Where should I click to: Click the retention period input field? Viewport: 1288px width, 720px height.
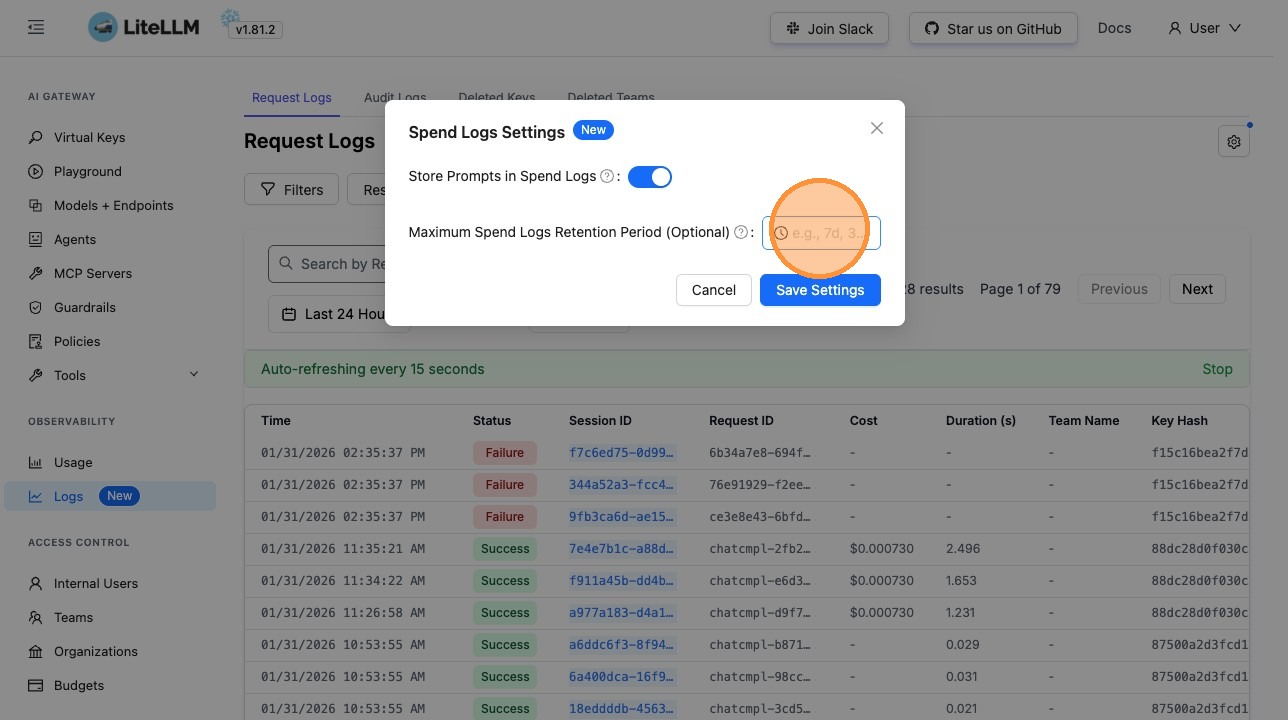[x=828, y=233]
